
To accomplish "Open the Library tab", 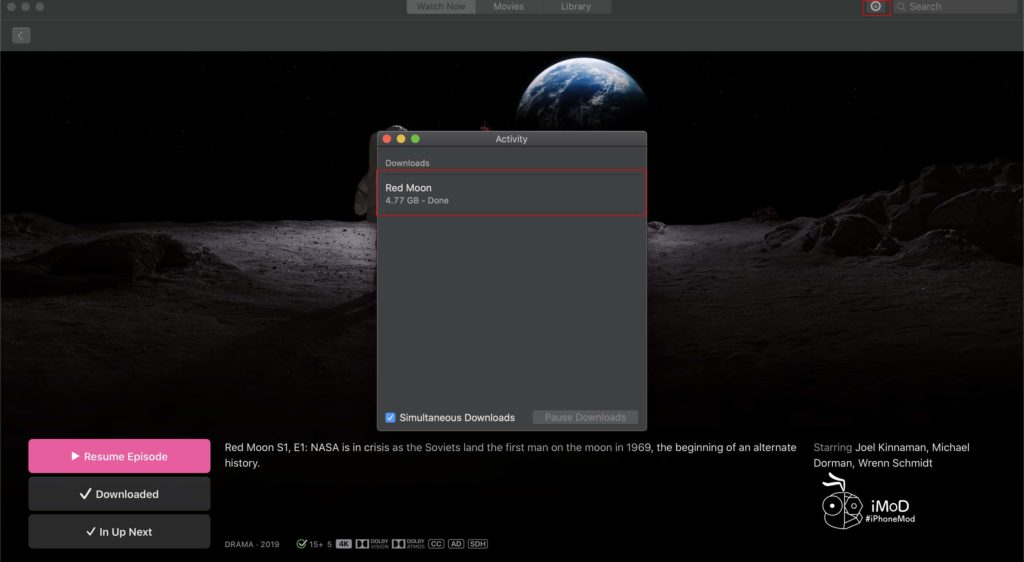I will click(x=575, y=7).
